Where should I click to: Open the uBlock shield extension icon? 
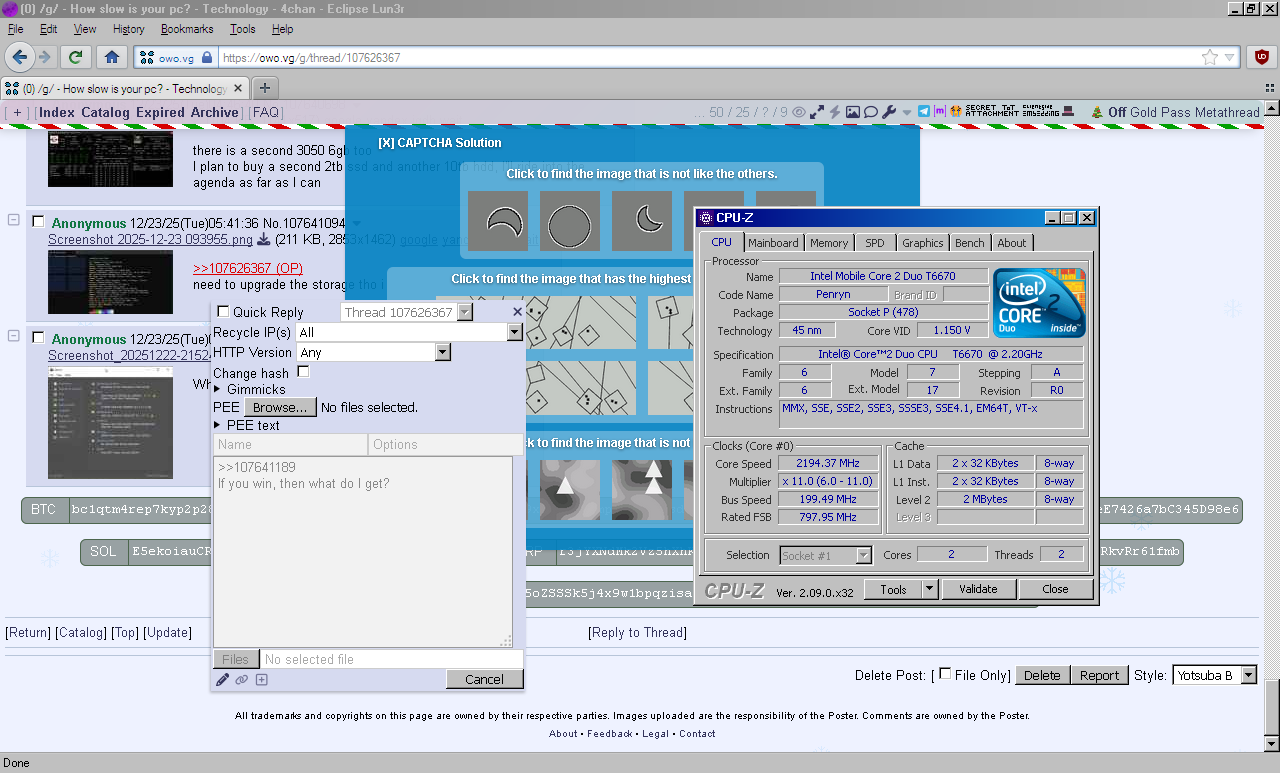1262,57
